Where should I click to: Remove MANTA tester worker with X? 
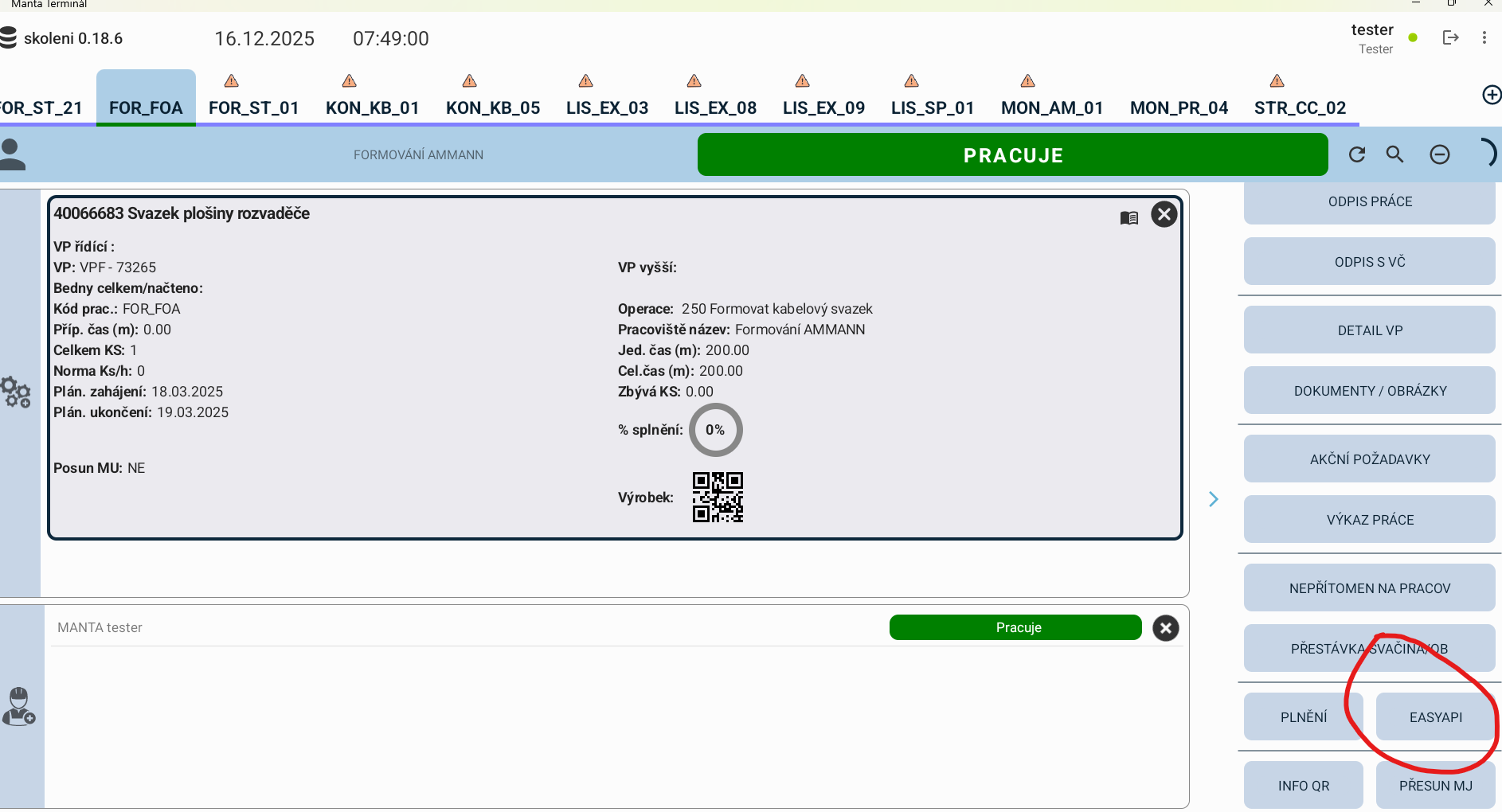(1165, 628)
